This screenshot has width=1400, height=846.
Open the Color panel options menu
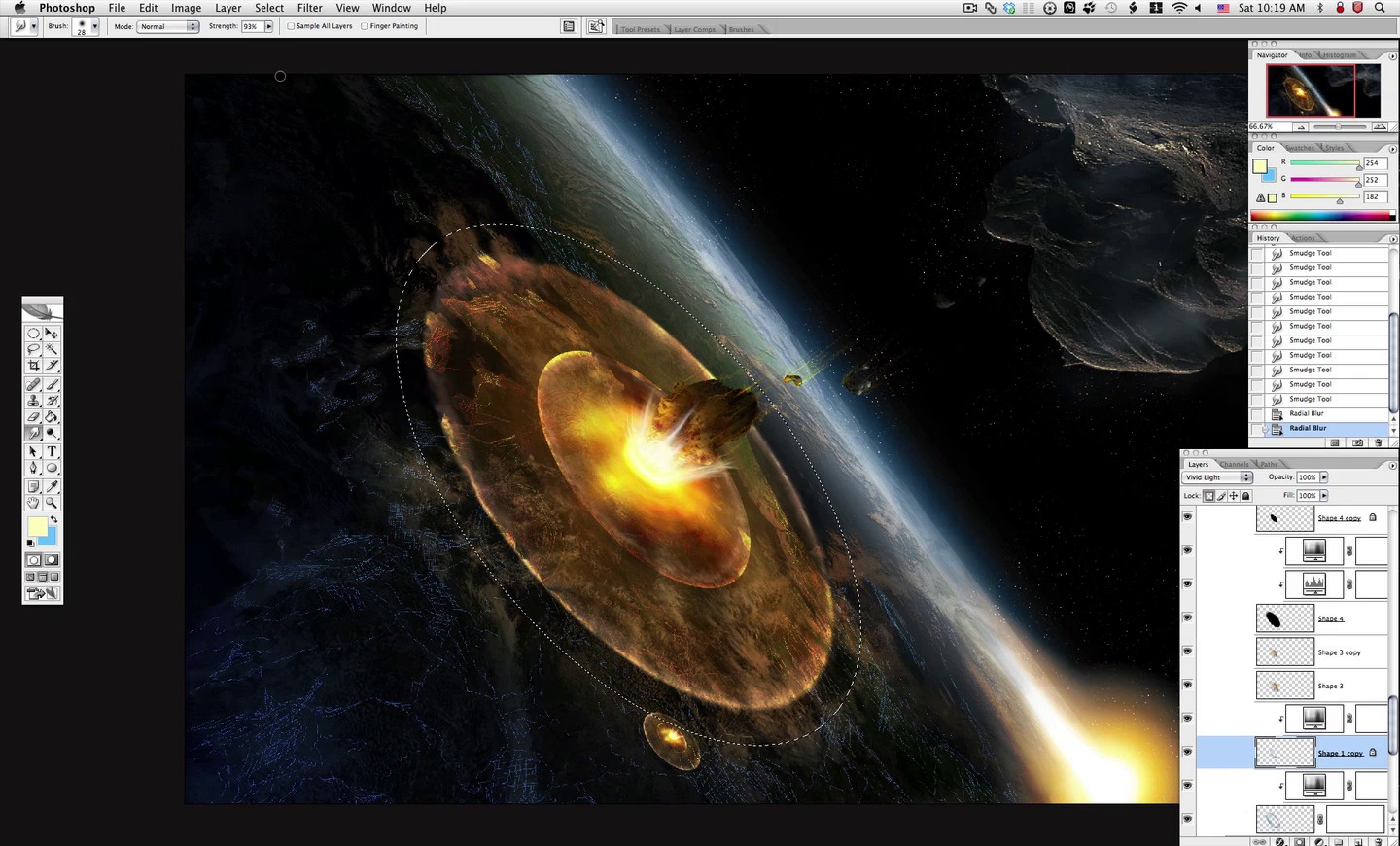pyautogui.click(x=1392, y=148)
